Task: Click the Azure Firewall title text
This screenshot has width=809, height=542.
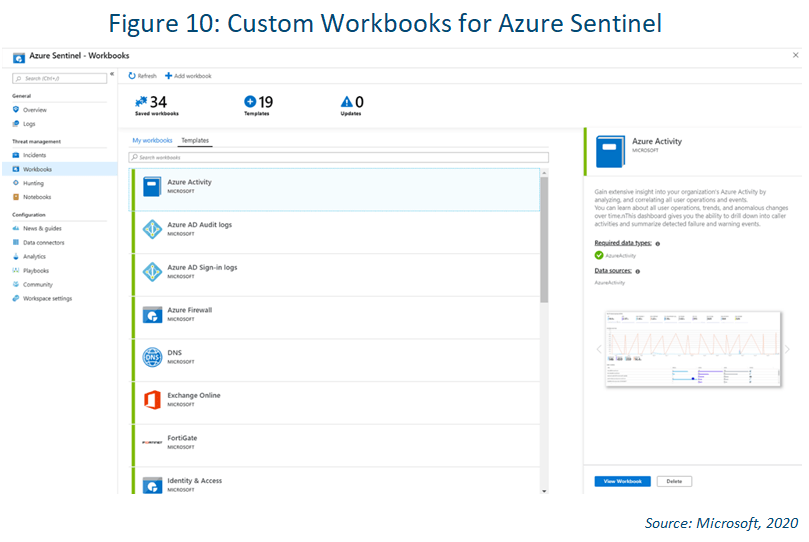Action: 189,310
